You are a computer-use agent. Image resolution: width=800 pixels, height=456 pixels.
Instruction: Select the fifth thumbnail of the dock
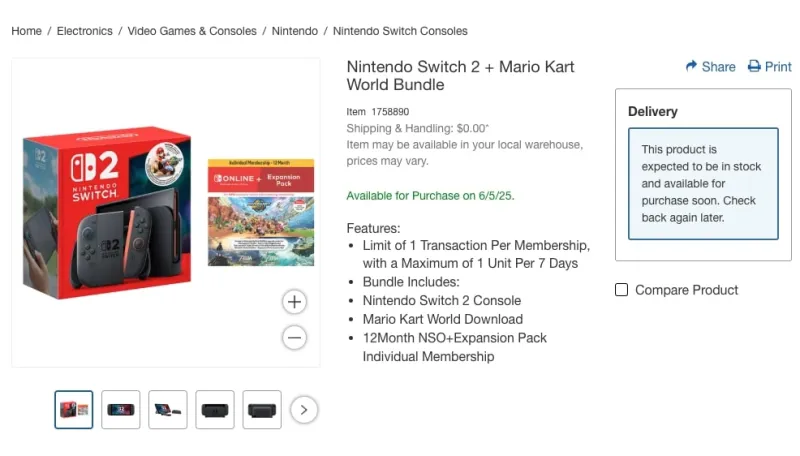(262, 409)
